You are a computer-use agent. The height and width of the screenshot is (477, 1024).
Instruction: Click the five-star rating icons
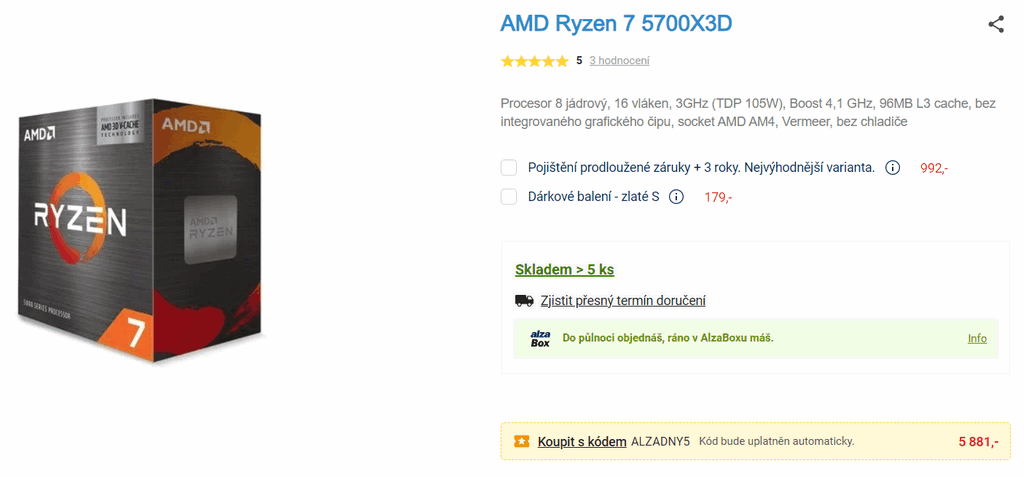(535, 61)
